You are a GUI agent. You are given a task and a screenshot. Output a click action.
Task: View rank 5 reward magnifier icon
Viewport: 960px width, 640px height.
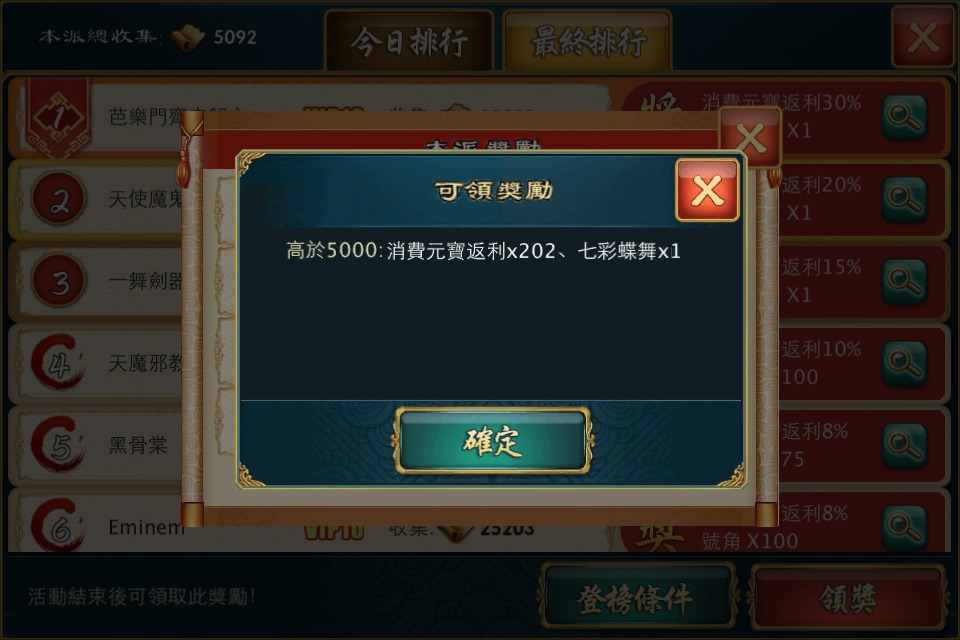point(904,445)
